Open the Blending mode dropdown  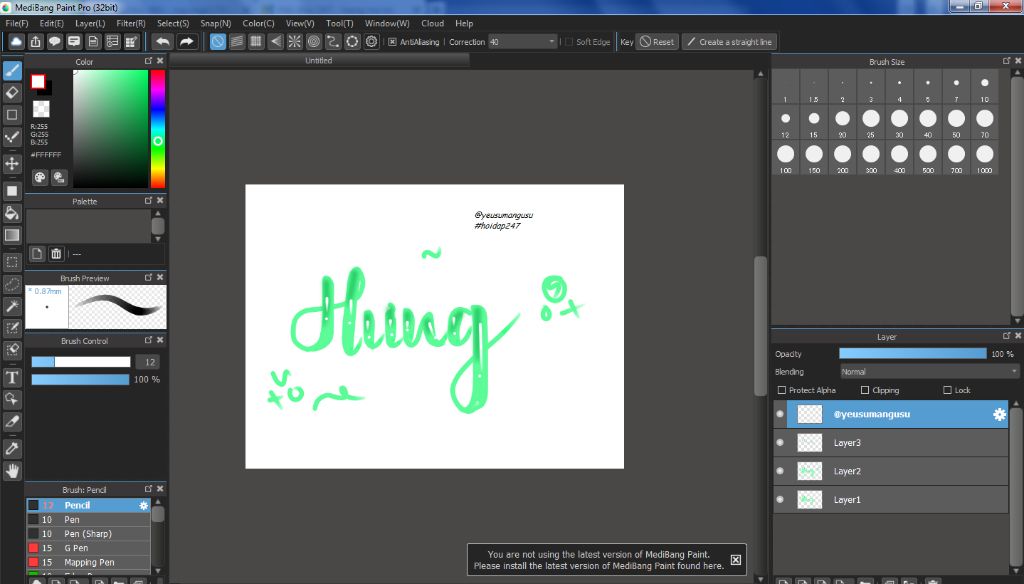(x=929, y=372)
